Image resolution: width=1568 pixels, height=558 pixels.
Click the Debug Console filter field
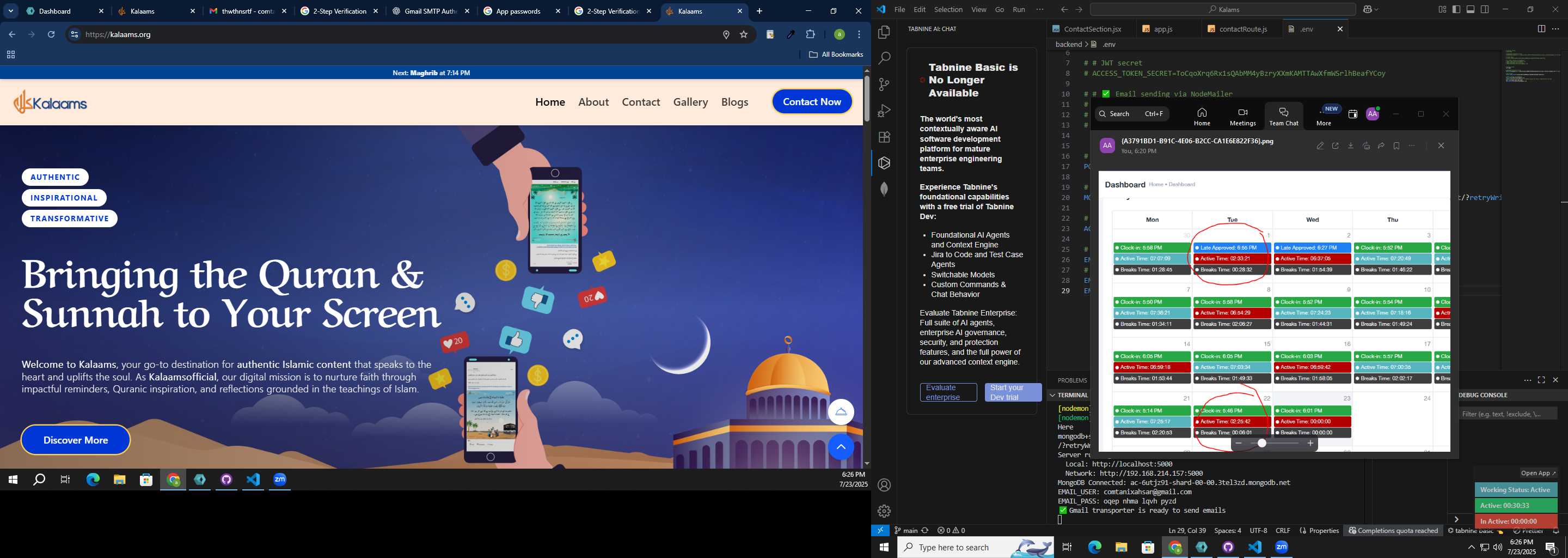coord(1508,414)
